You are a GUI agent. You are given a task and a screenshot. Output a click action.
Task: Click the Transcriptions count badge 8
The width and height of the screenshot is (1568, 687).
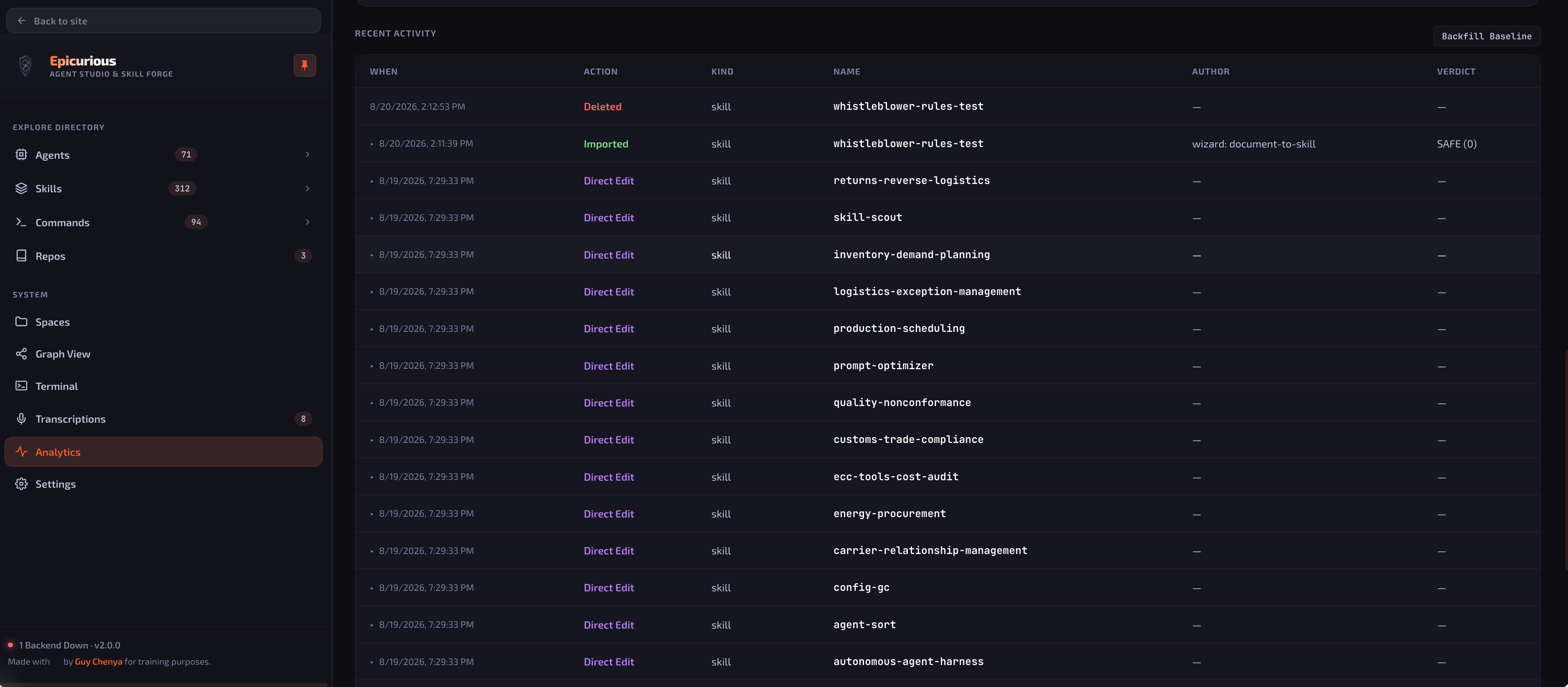pyautogui.click(x=303, y=418)
